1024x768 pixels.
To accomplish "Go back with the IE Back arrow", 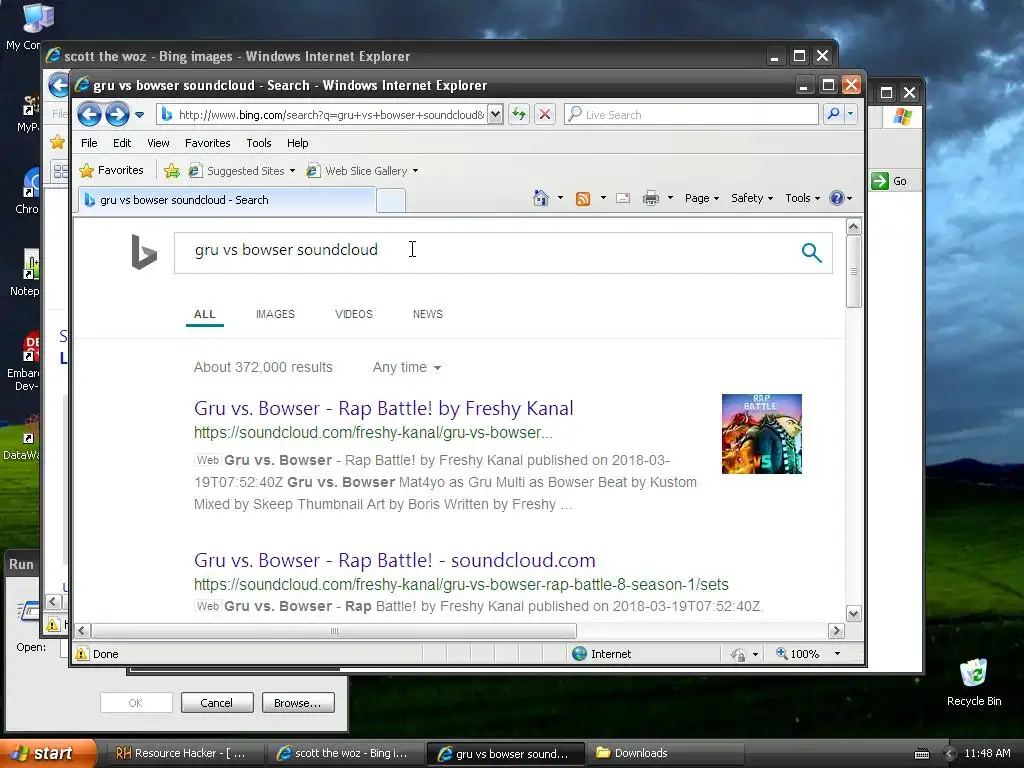I will 89,115.
